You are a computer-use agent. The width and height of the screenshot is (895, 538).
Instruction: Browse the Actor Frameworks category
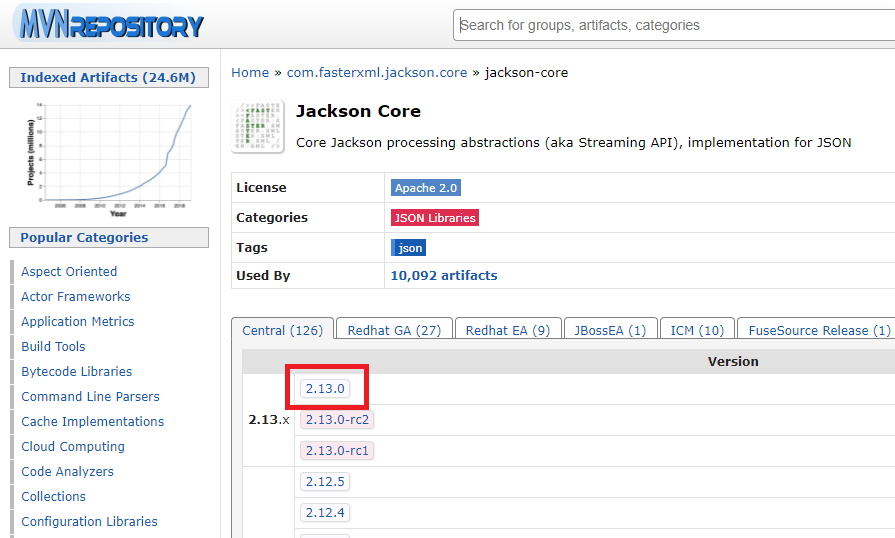tap(75, 297)
